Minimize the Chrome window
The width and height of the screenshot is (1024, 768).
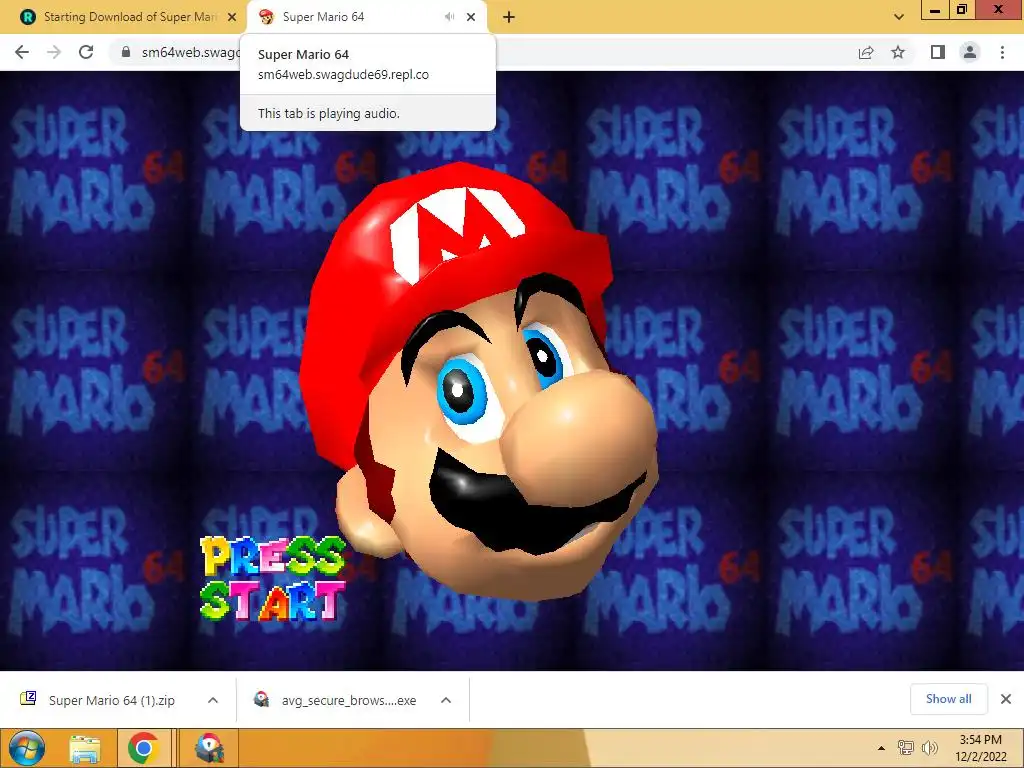pyautogui.click(x=935, y=10)
